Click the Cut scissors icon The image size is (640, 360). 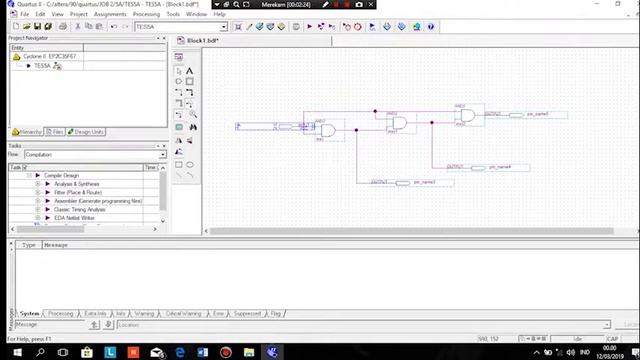click(78, 27)
